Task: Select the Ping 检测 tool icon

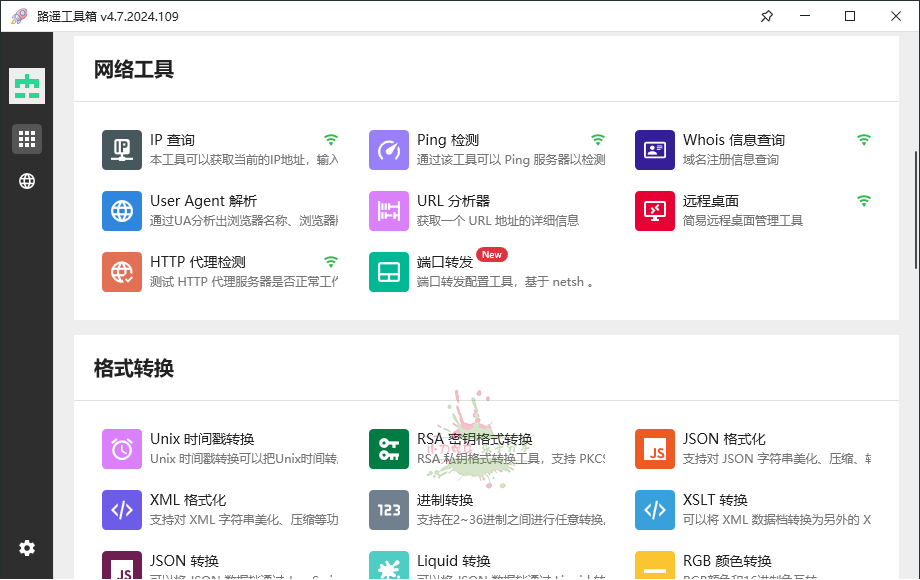Action: [389, 150]
